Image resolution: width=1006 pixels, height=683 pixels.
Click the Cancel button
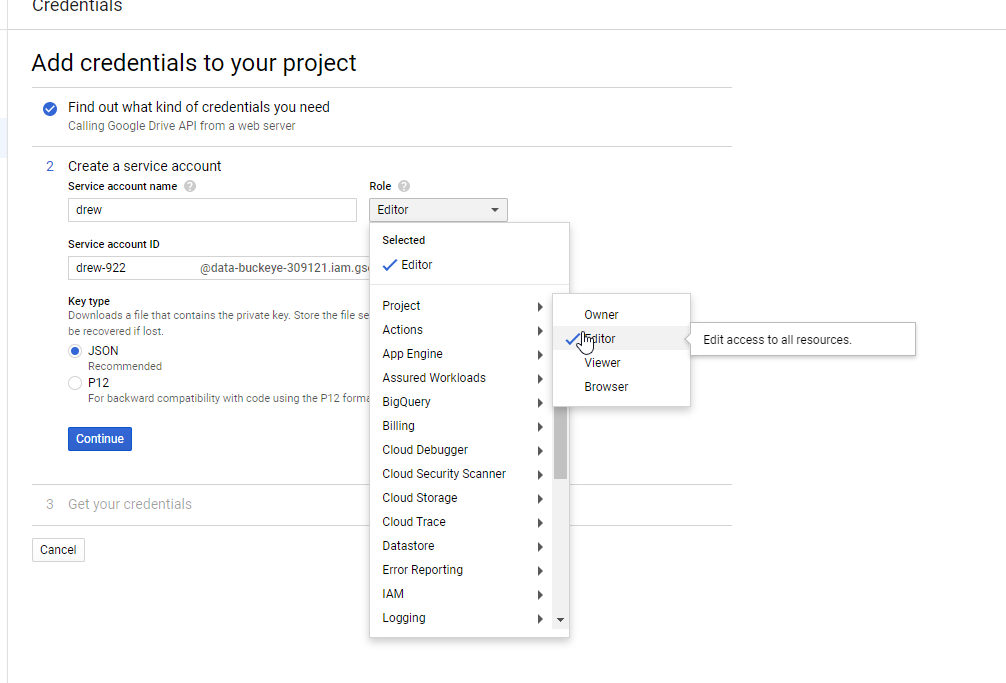point(57,549)
